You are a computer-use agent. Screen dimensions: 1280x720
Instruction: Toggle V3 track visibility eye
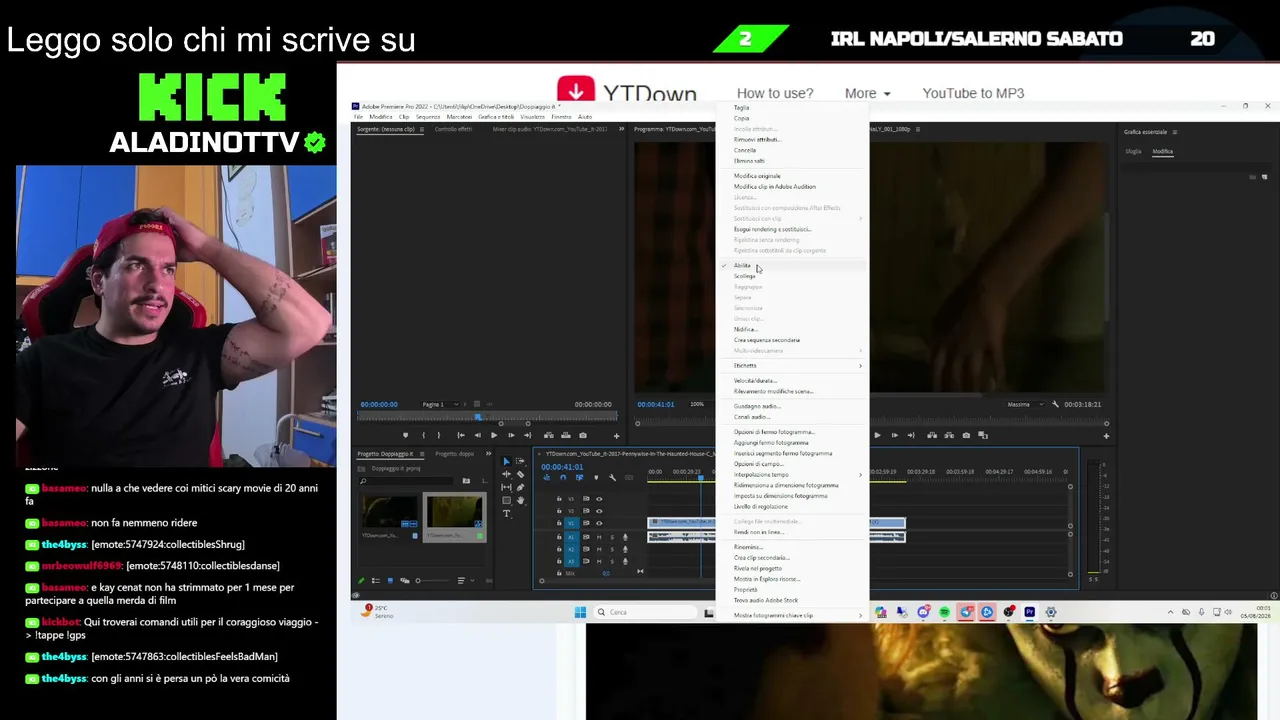click(x=599, y=498)
